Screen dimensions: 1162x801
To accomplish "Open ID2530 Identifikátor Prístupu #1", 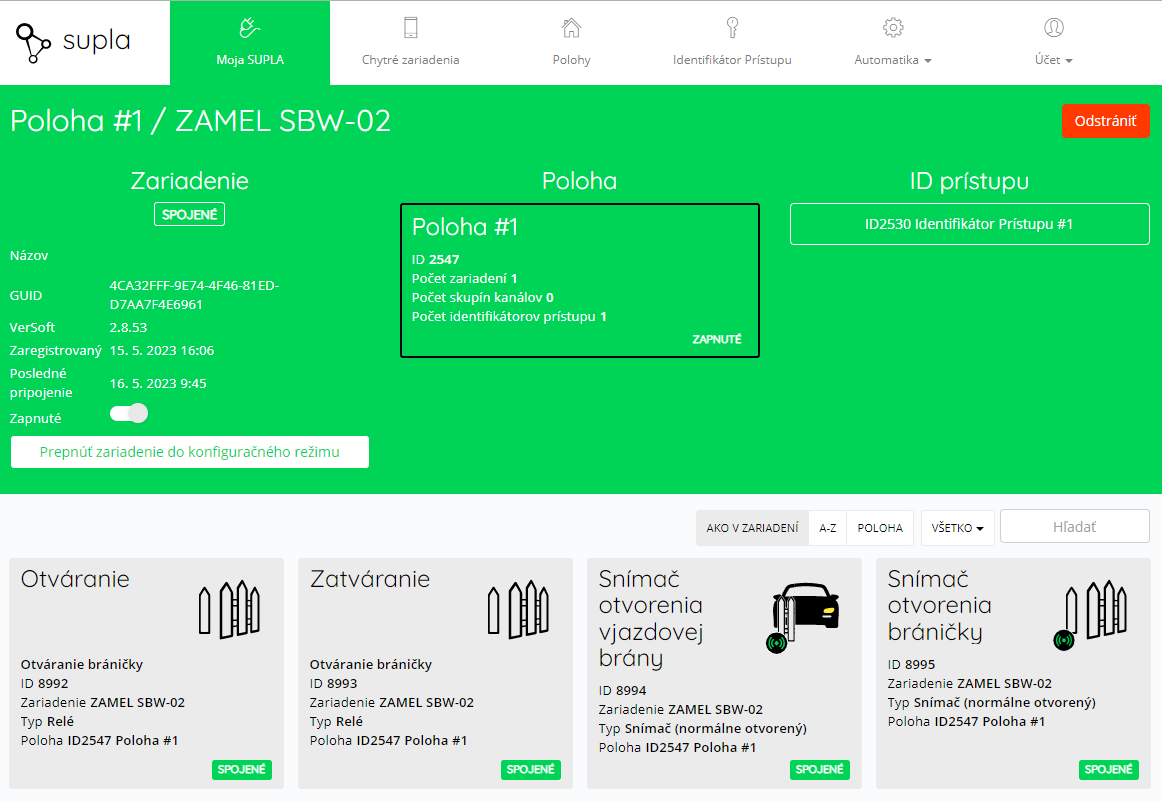I will 969,224.
